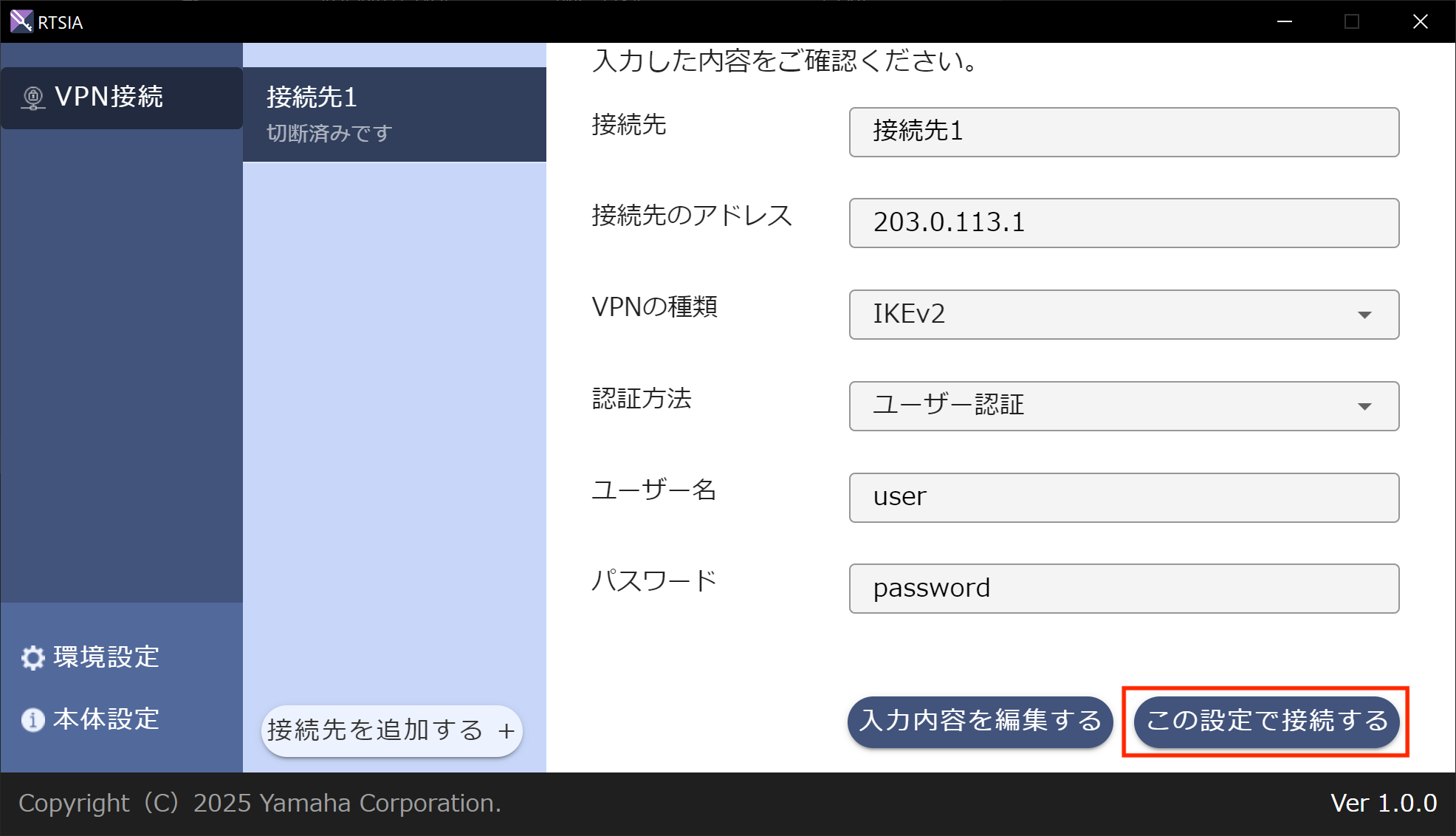1456x836 pixels.
Task: Click the 切断済みです status text
Action: click(328, 133)
